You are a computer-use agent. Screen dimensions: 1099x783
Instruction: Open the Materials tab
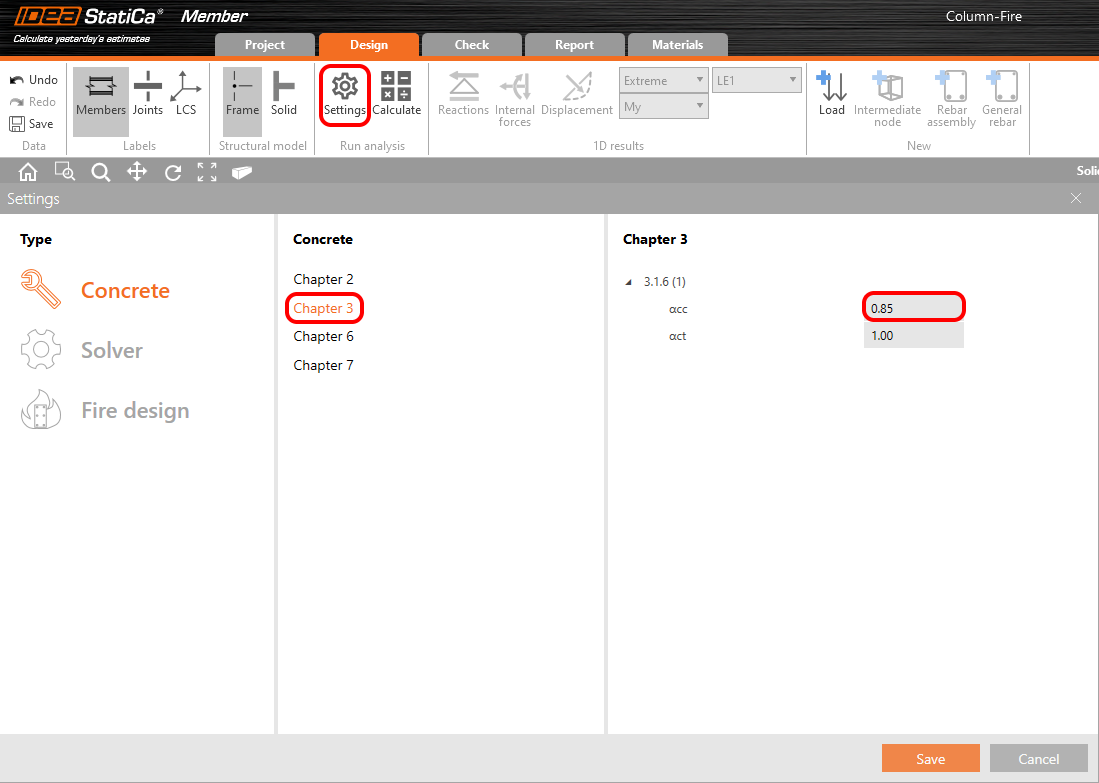pos(677,45)
